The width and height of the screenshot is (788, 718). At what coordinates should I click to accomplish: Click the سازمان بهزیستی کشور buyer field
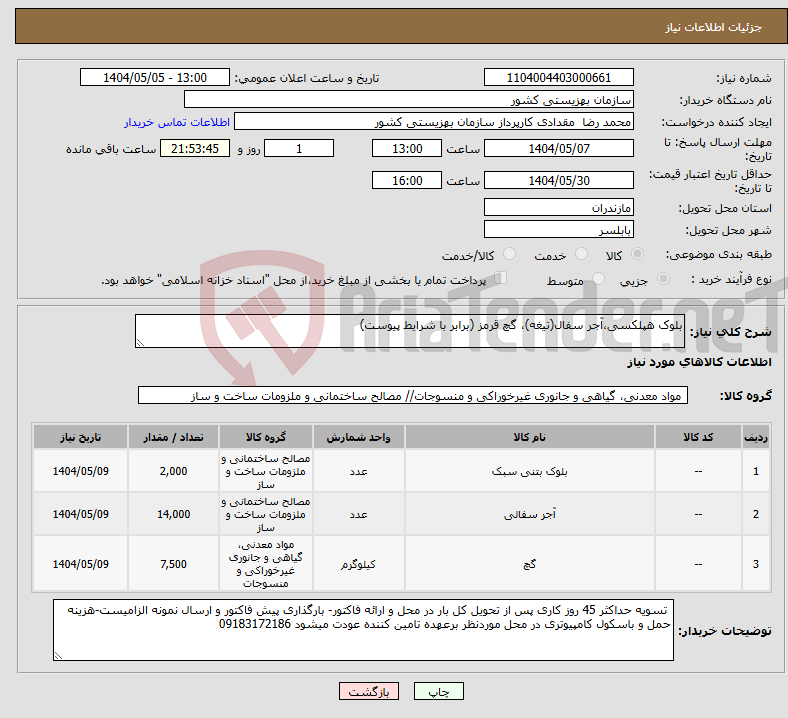(x=409, y=99)
